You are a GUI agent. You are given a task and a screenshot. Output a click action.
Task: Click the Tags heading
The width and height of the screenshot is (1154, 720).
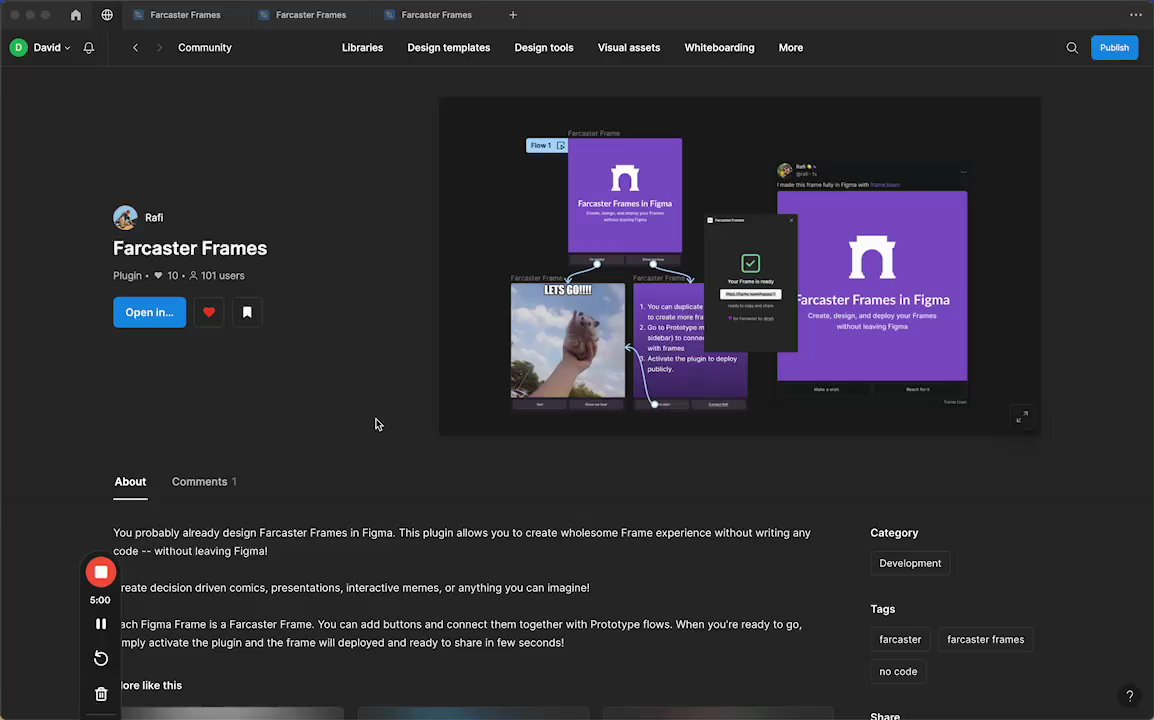882,609
